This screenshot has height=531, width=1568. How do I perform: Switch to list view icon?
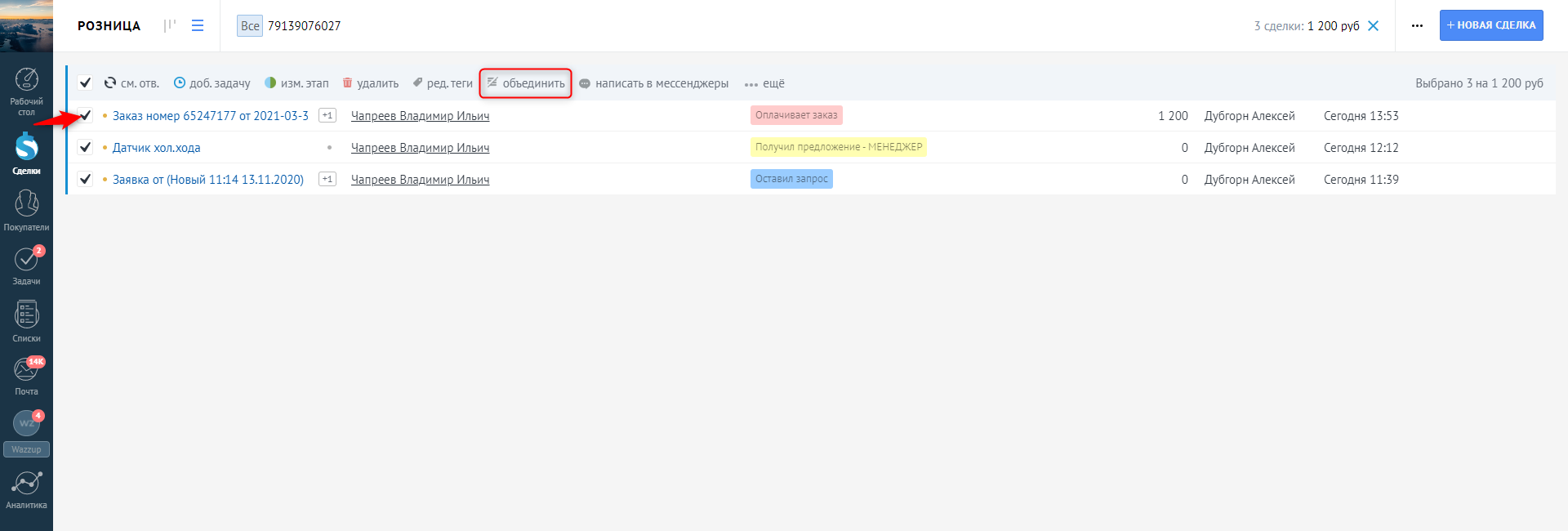198,25
